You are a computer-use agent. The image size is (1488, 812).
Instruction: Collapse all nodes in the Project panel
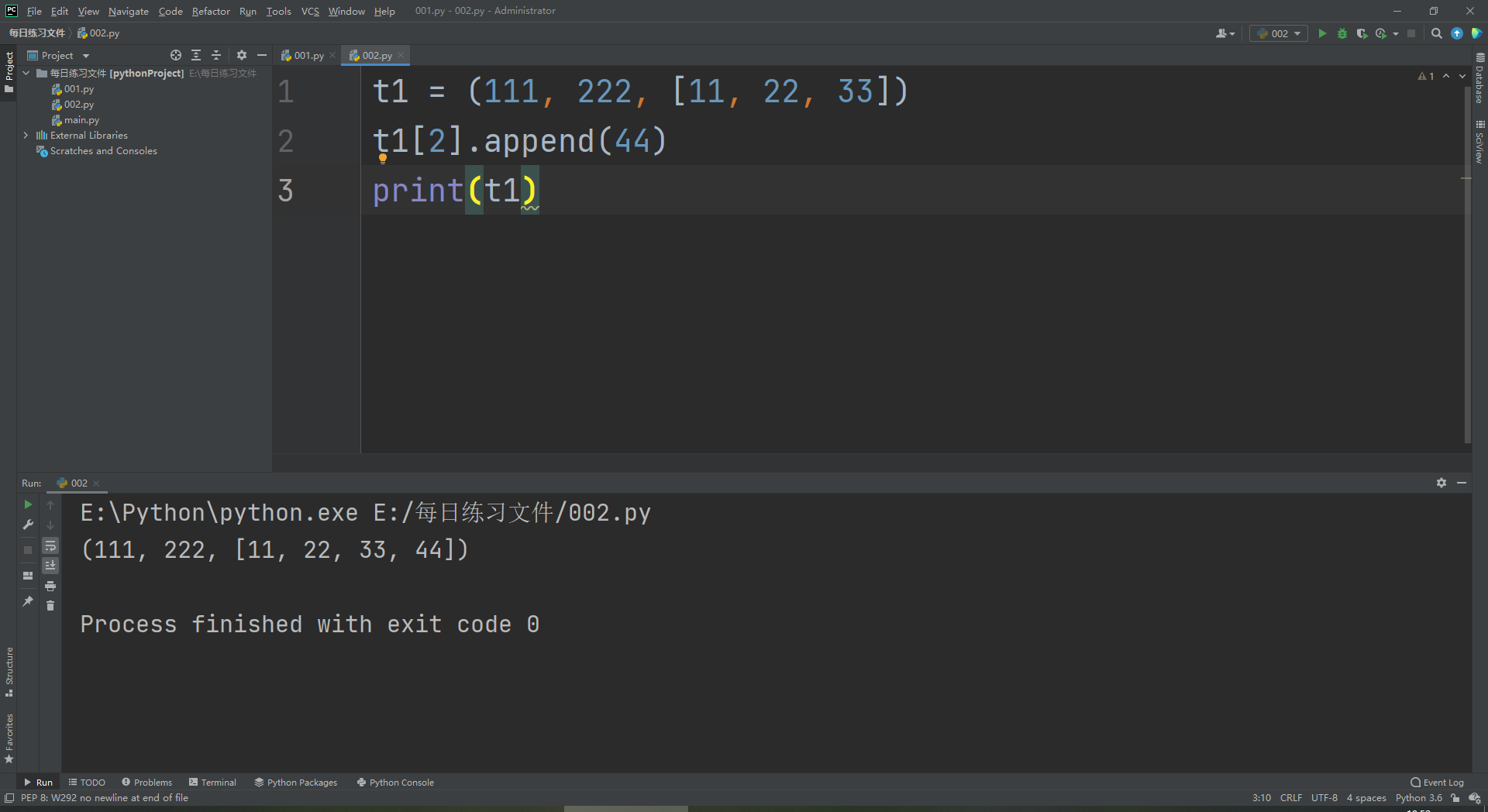click(x=216, y=55)
